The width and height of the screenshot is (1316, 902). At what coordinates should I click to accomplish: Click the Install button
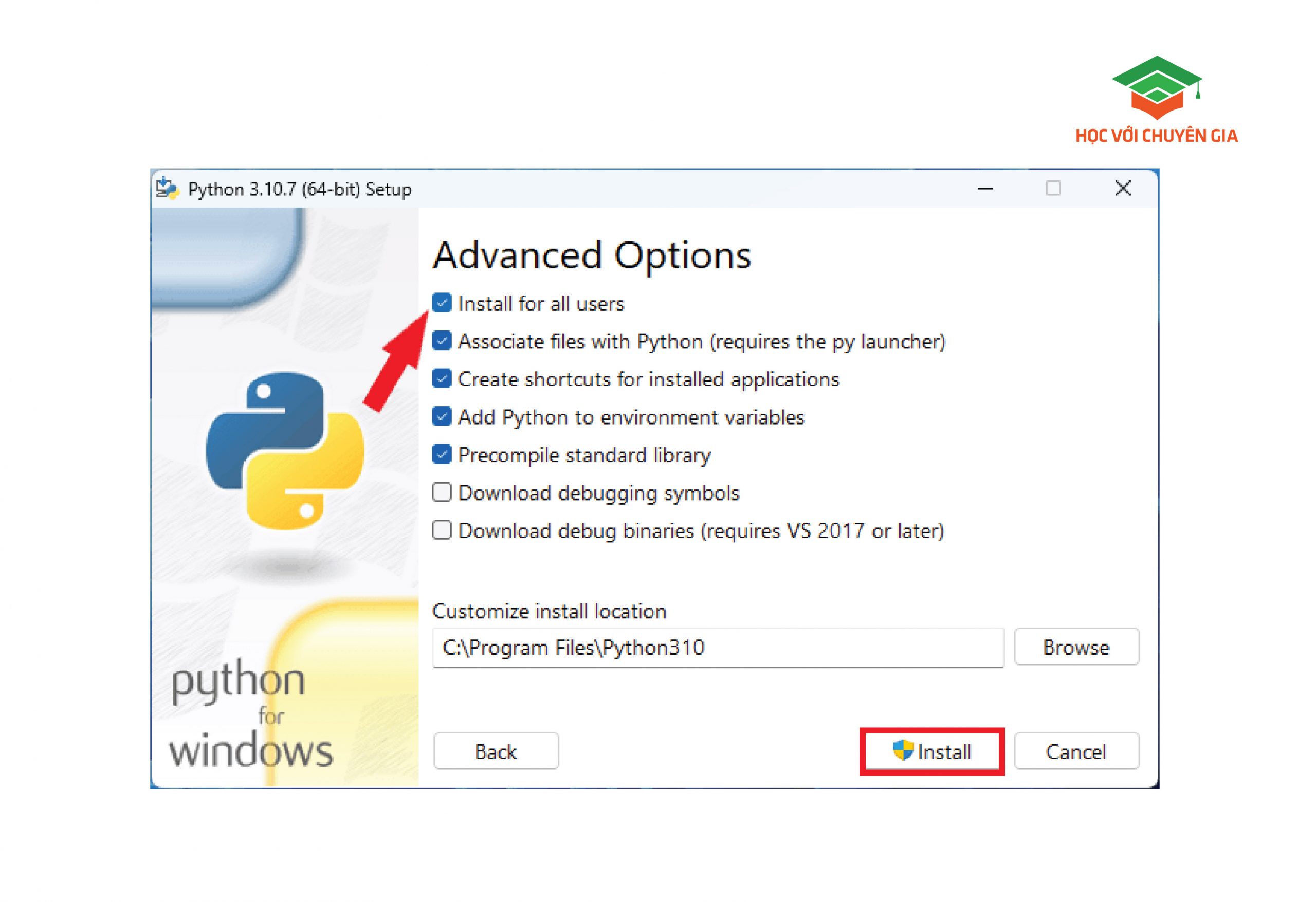click(932, 751)
